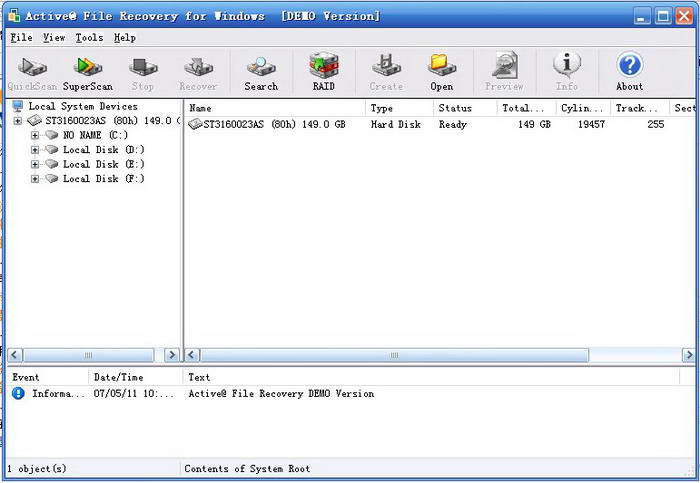
Task: Click the drive icon for Local Disk (F:)
Action: 52,179
